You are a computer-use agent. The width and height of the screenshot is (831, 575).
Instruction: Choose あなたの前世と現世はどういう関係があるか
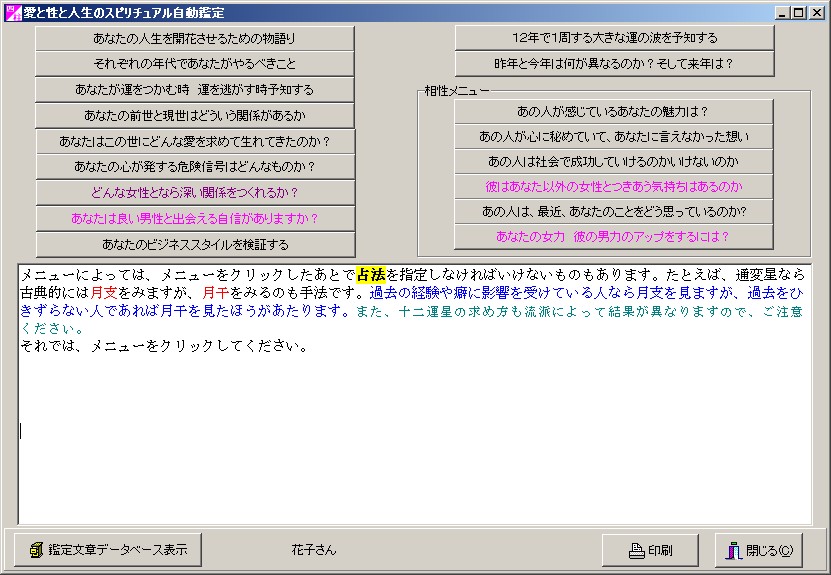click(x=195, y=116)
